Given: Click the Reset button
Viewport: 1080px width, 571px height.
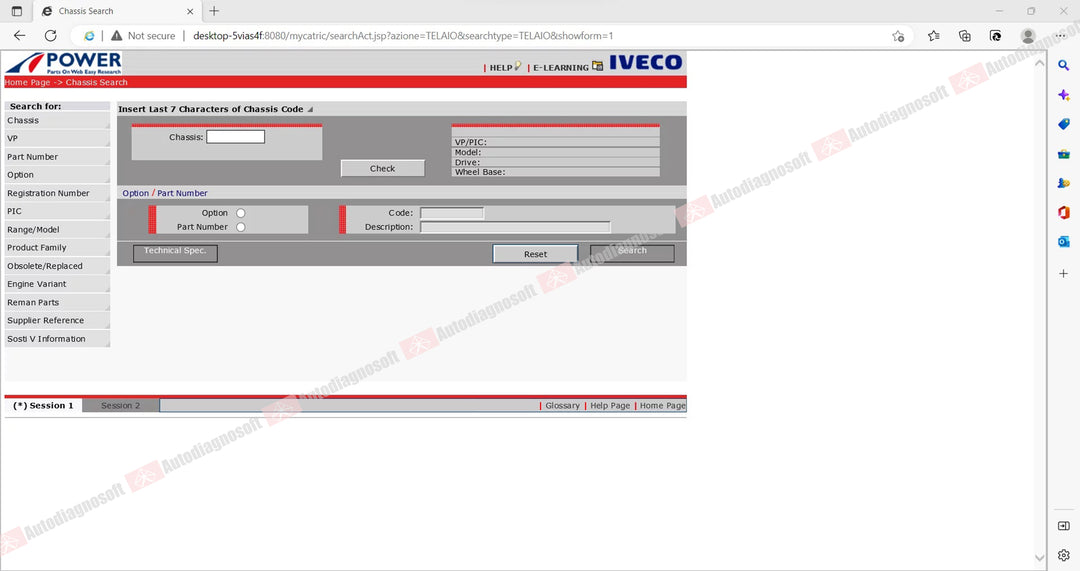Looking at the screenshot, I should [535, 254].
